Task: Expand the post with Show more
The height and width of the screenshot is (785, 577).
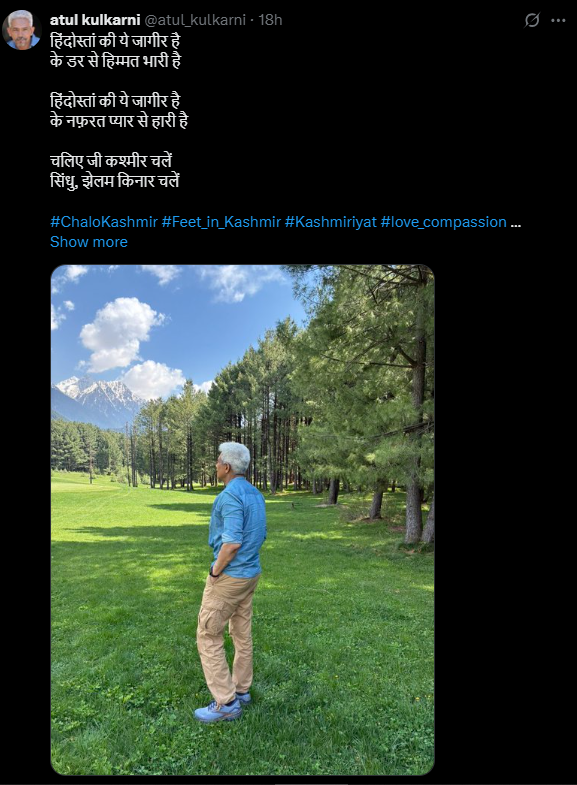Action: [x=89, y=242]
